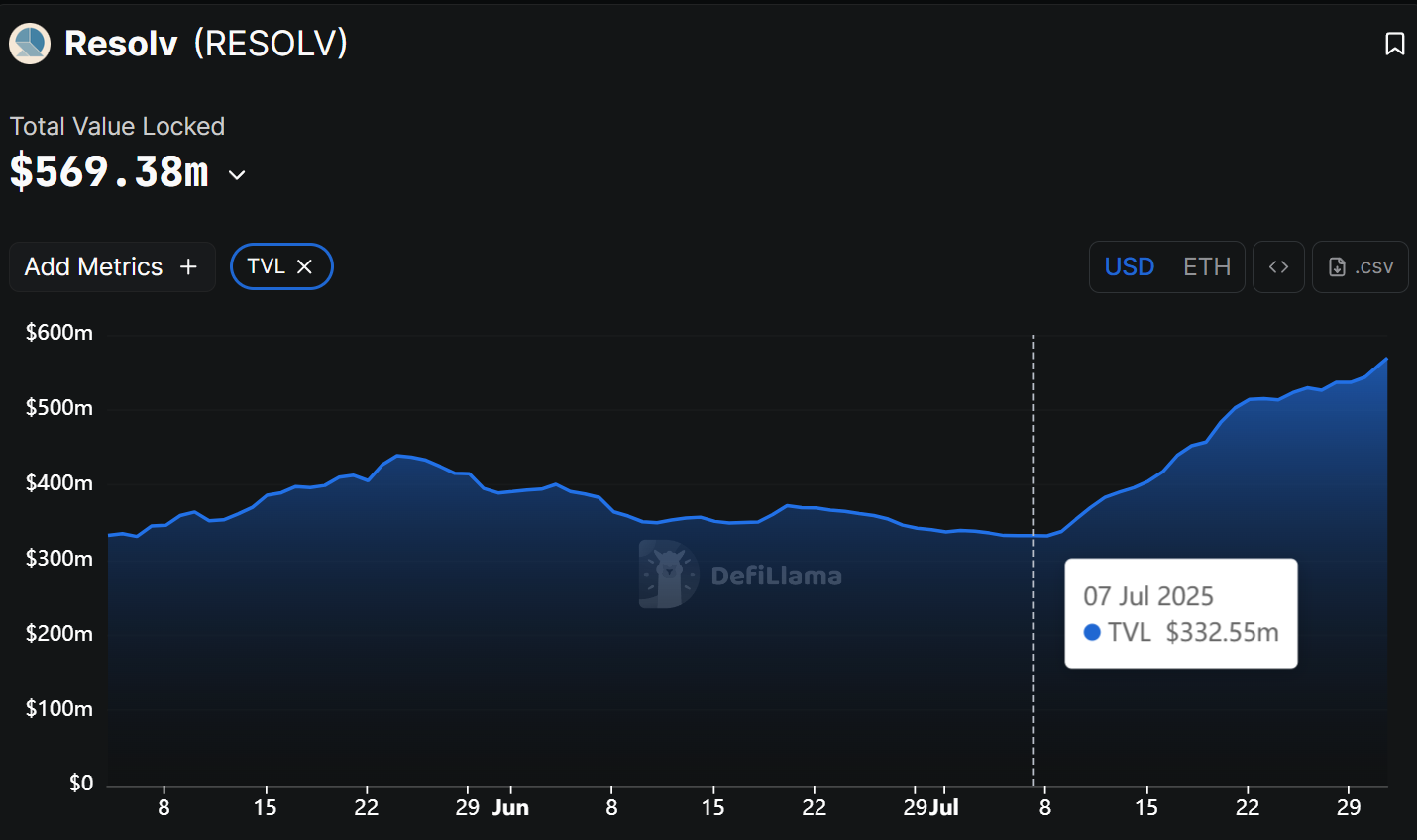Viewport: 1417px width, 840px height.
Task: Click the $500m y-axis label
Action: coord(59,408)
